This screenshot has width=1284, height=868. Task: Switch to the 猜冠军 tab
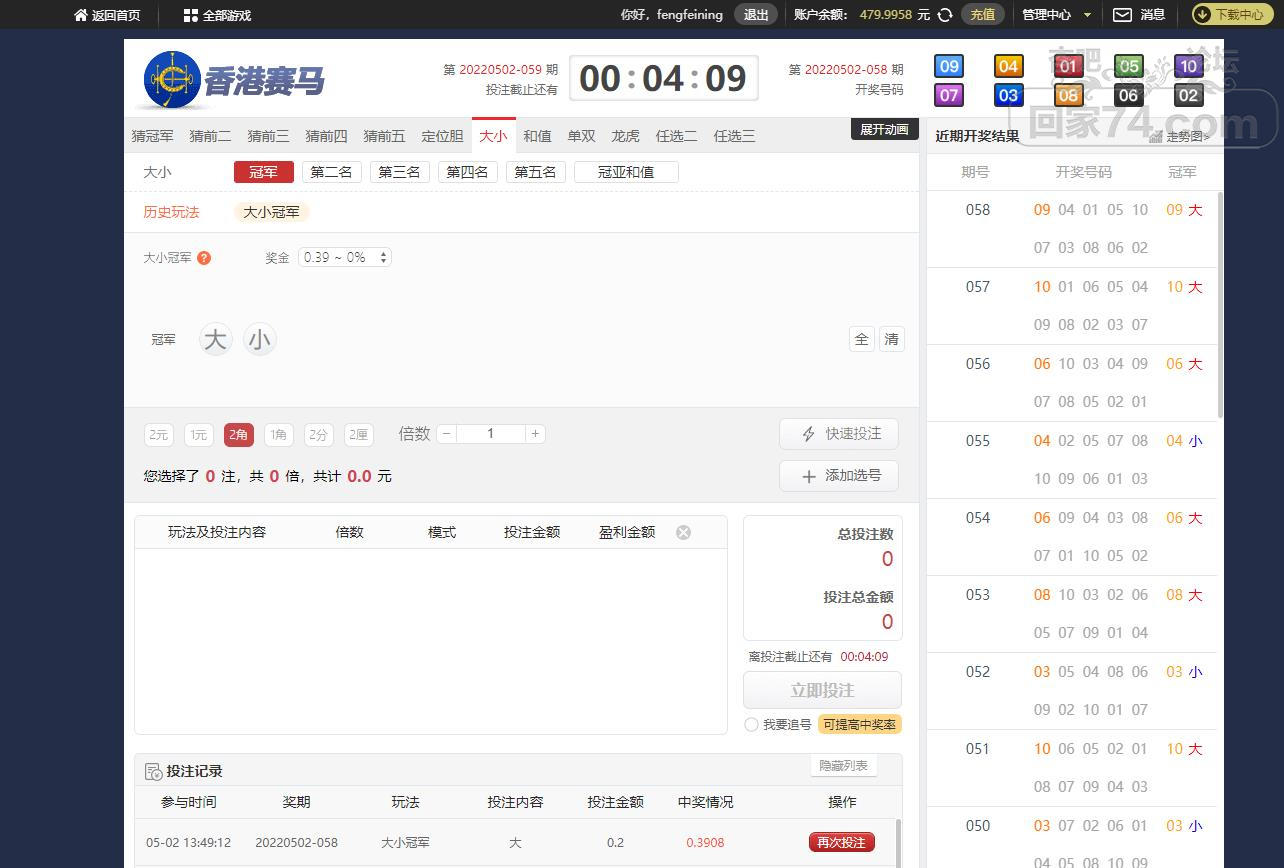click(152, 136)
